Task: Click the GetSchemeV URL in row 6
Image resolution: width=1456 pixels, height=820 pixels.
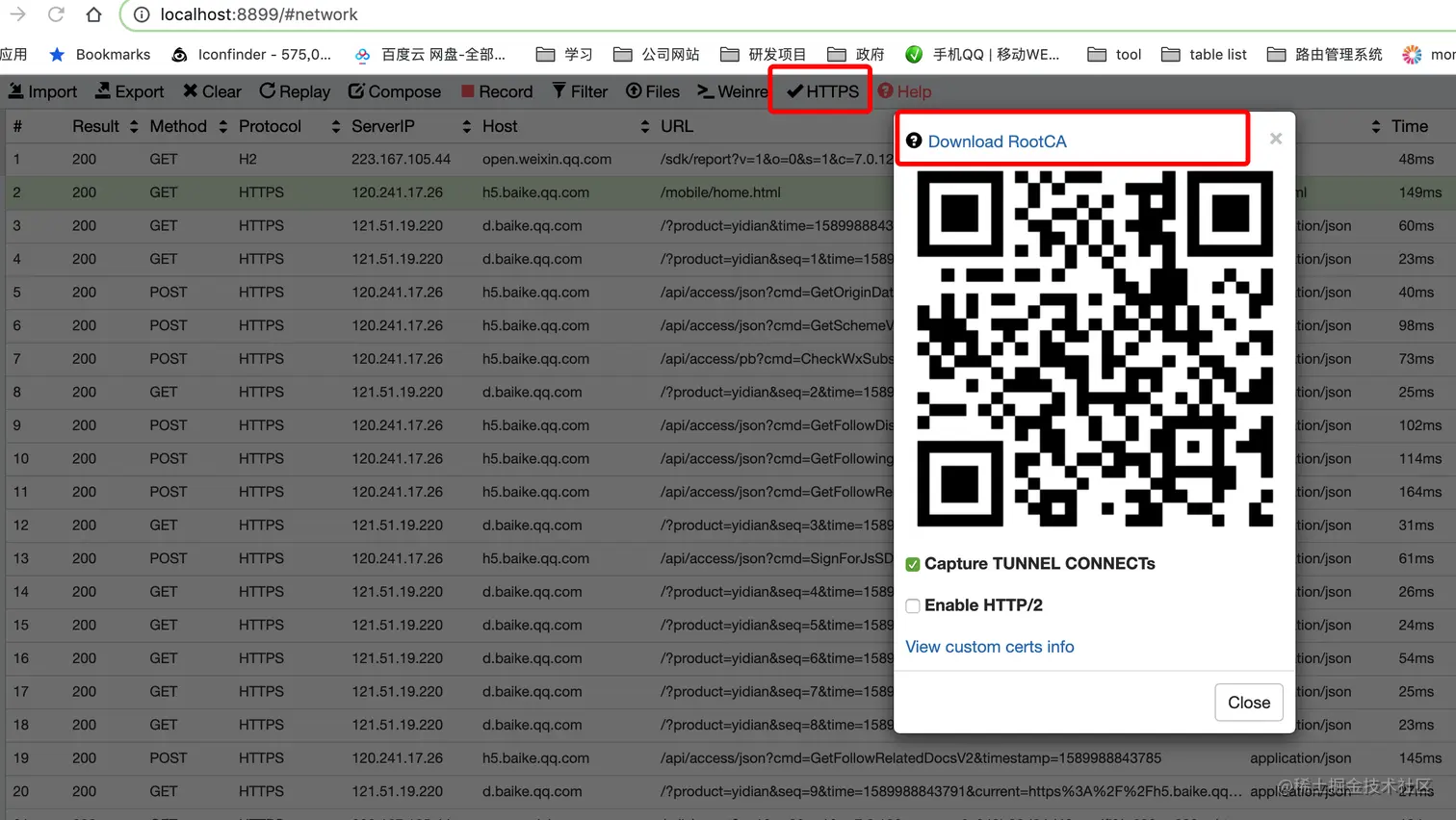Action: pyautogui.click(x=777, y=325)
